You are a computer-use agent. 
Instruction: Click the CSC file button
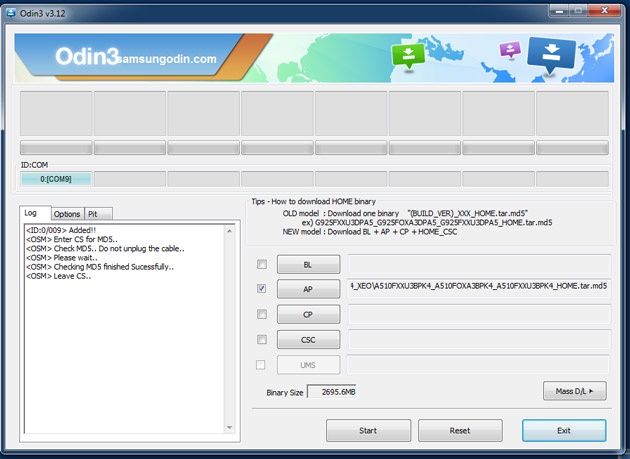[308, 340]
